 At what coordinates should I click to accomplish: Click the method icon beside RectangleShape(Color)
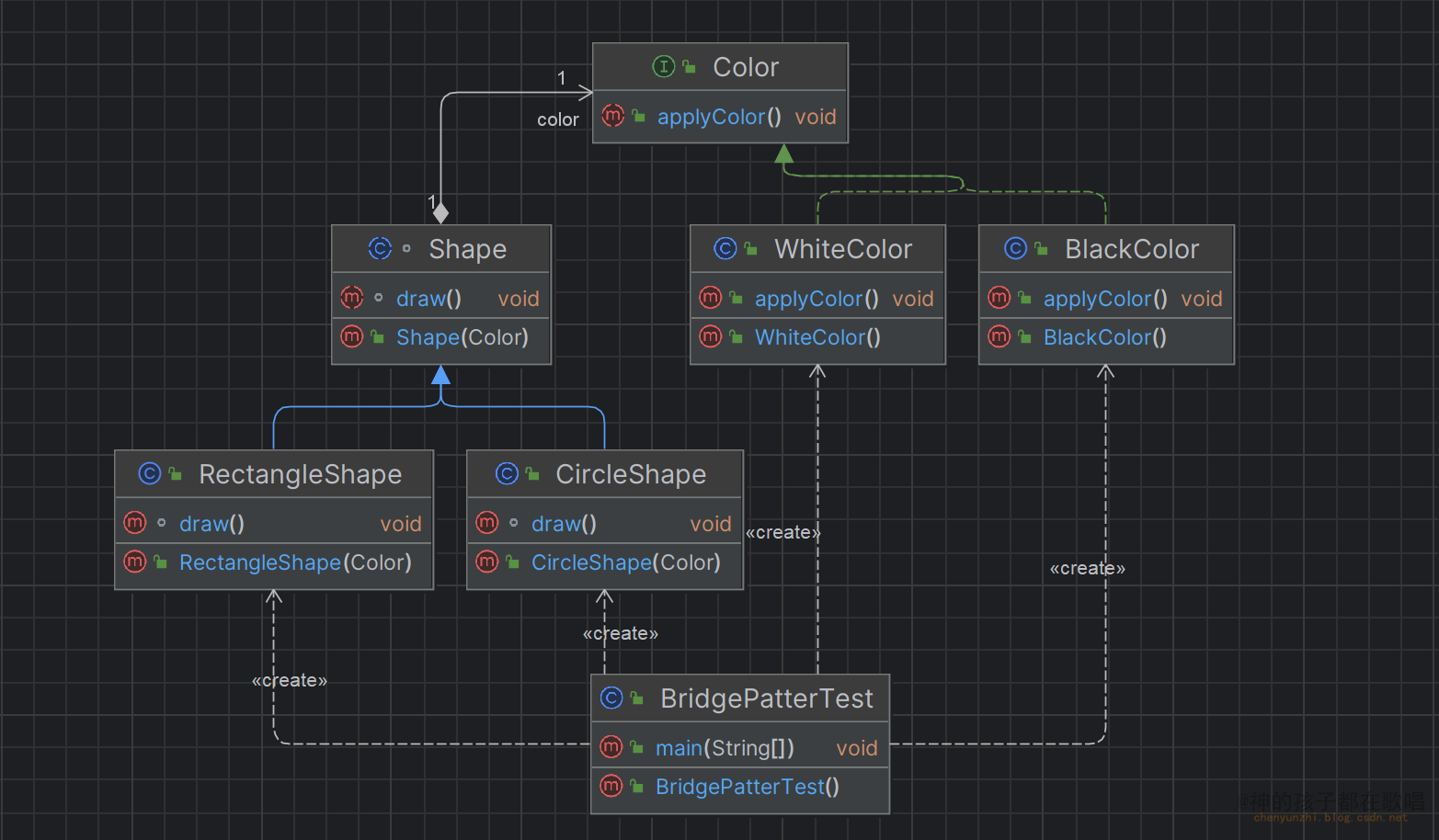tap(135, 562)
